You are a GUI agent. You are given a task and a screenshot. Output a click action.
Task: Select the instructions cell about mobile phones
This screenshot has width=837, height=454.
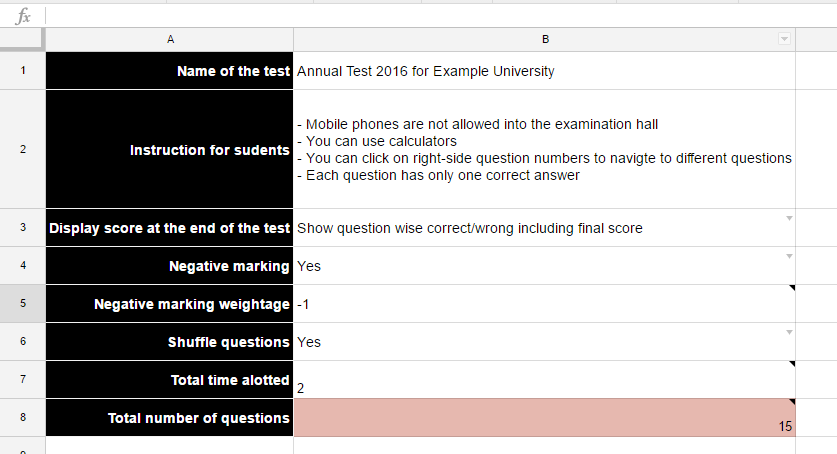(x=544, y=149)
